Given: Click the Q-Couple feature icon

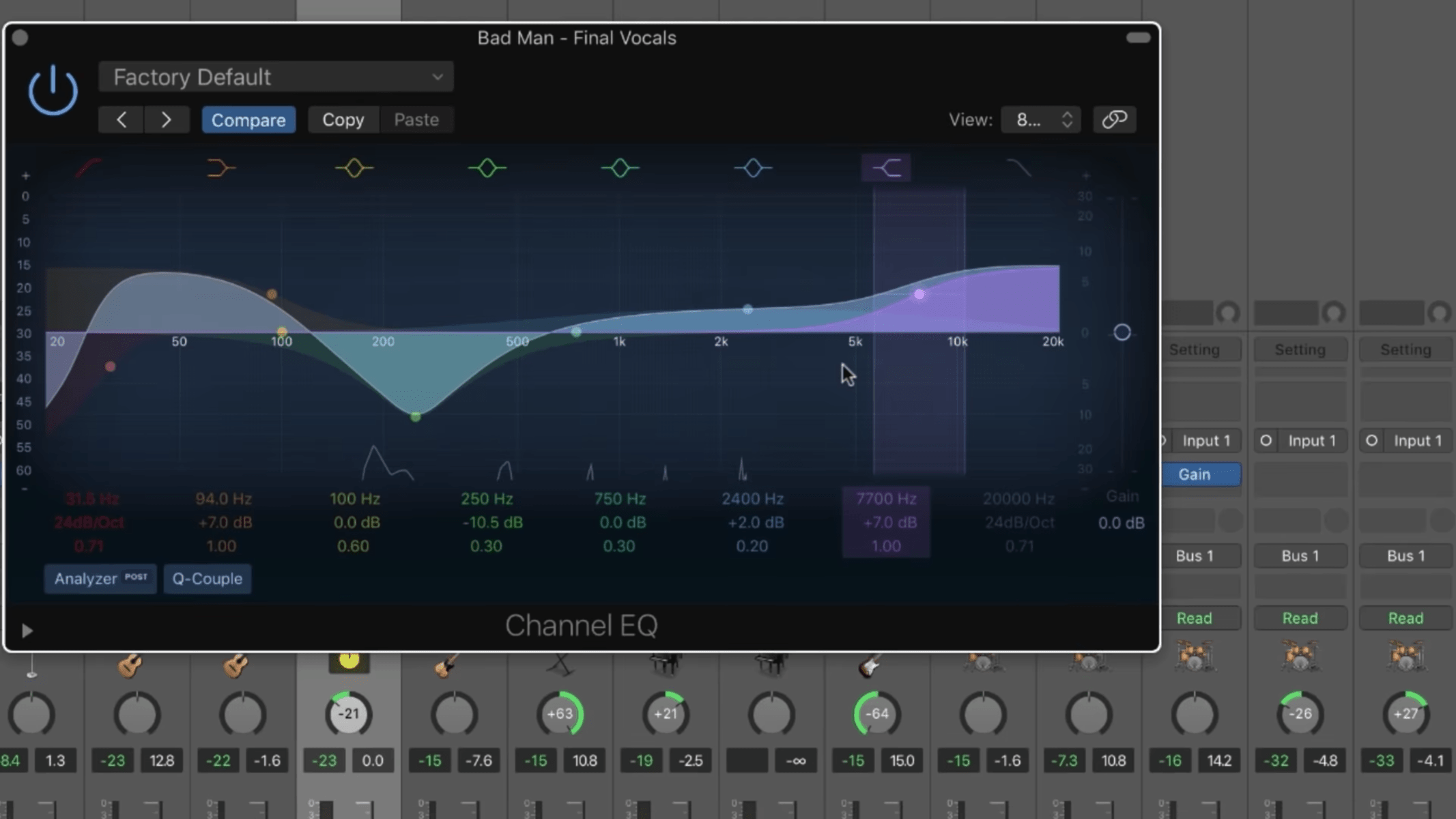Looking at the screenshot, I should tap(206, 578).
